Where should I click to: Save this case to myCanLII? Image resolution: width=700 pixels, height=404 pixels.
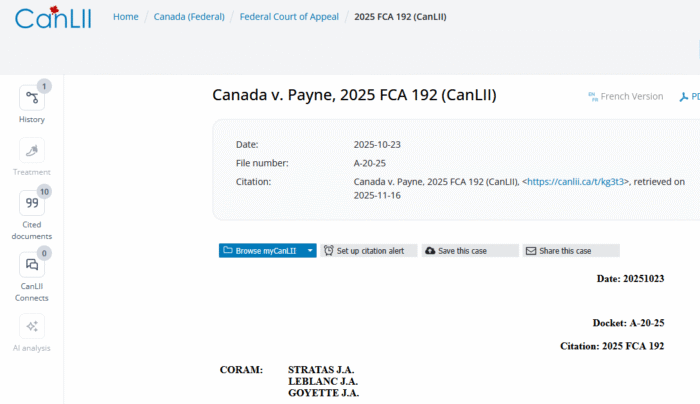470,251
